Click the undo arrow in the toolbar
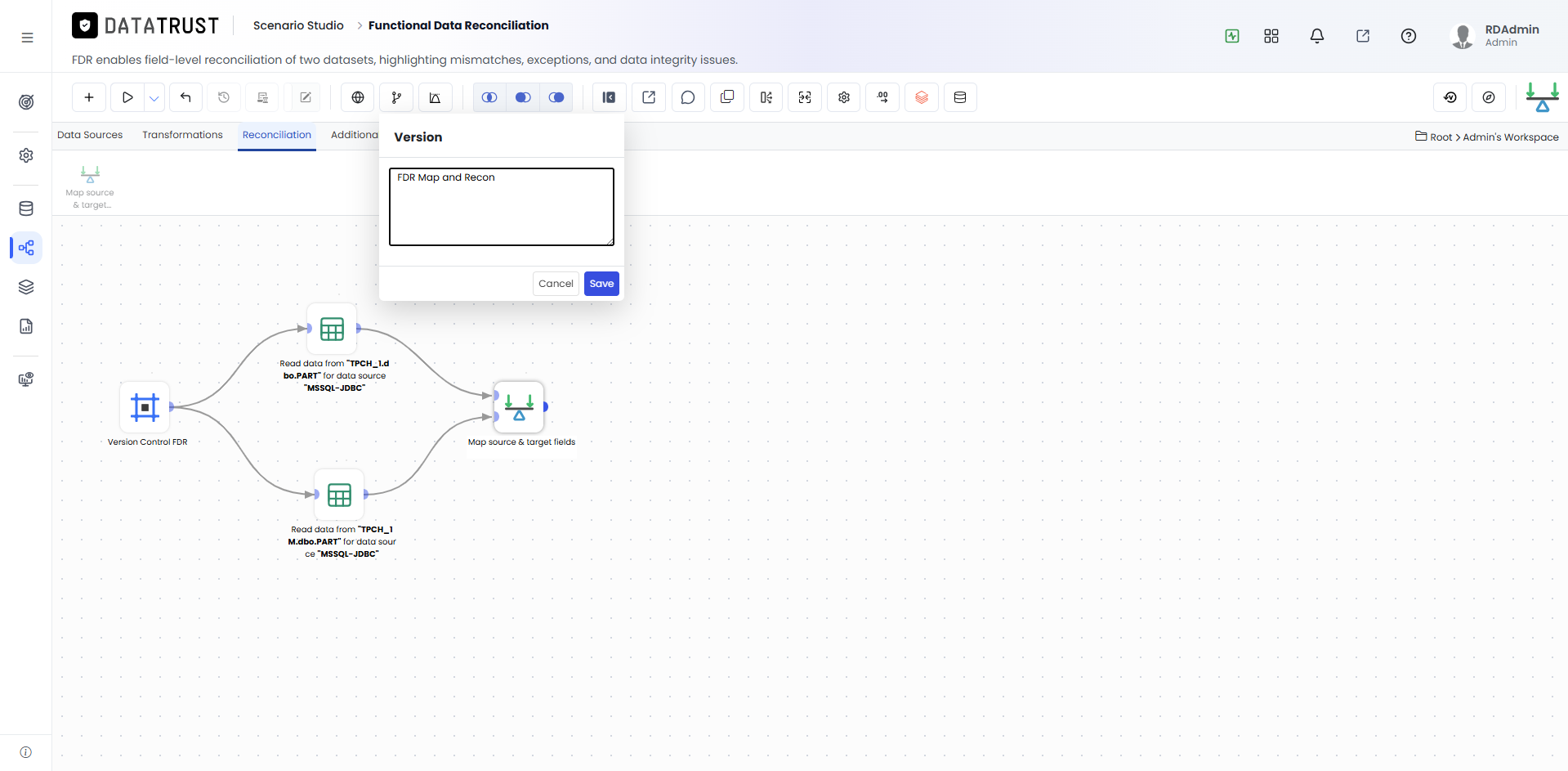The image size is (1568, 771). click(x=185, y=97)
